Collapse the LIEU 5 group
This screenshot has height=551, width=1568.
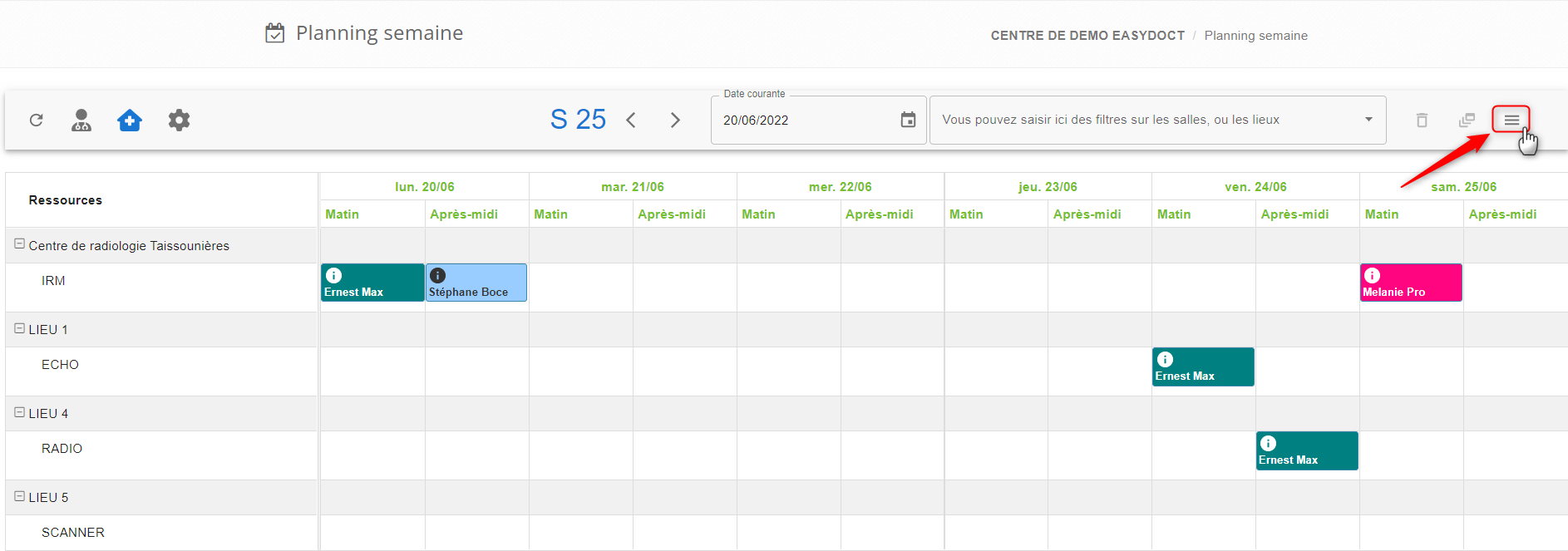pyautogui.click(x=19, y=496)
